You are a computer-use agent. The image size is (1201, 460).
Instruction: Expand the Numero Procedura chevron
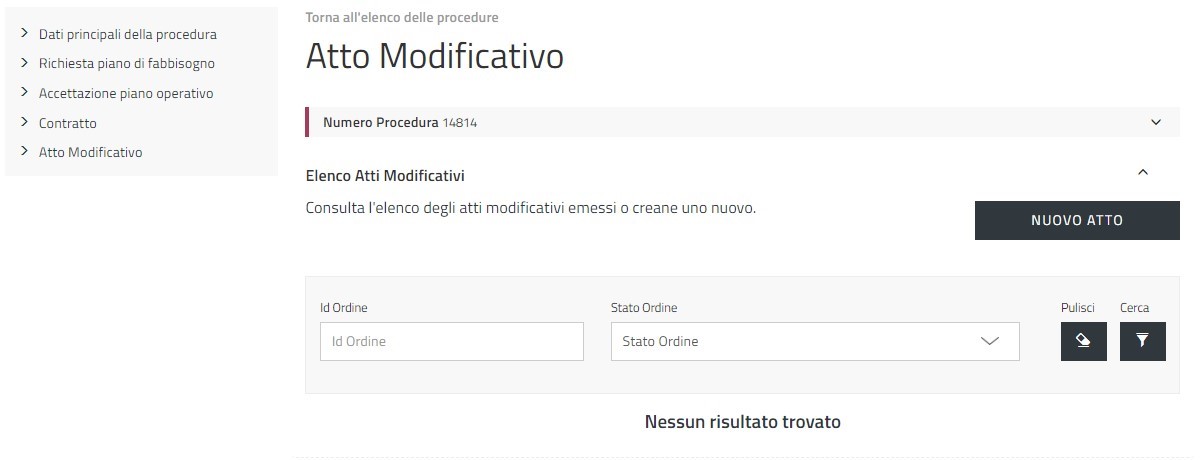[x=1156, y=123]
